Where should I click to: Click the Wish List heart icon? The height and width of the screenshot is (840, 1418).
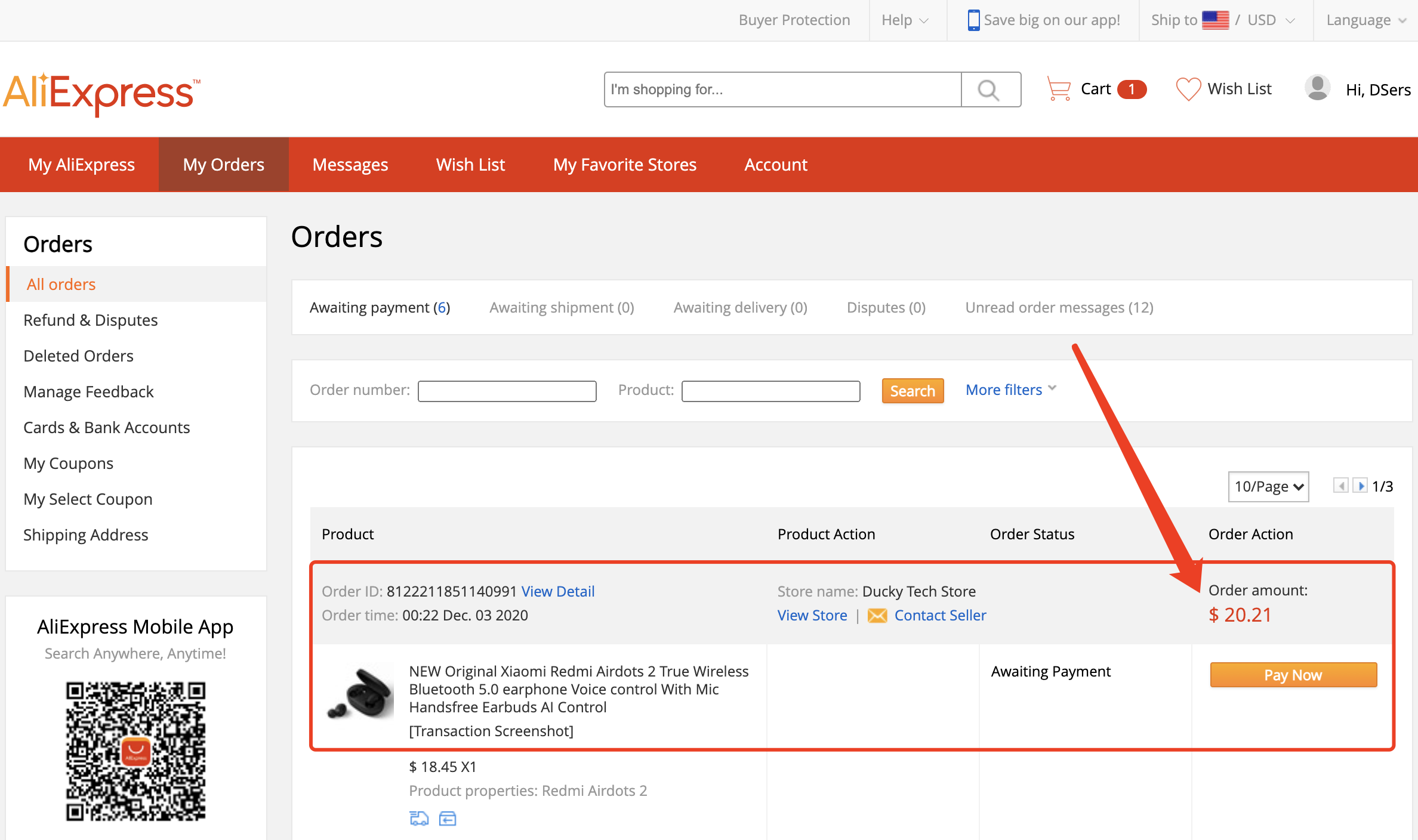point(1188,89)
